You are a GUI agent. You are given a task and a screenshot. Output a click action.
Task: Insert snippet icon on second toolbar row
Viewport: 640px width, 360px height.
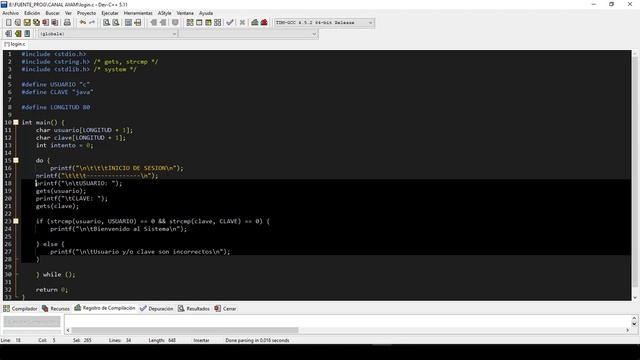click(8, 33)
